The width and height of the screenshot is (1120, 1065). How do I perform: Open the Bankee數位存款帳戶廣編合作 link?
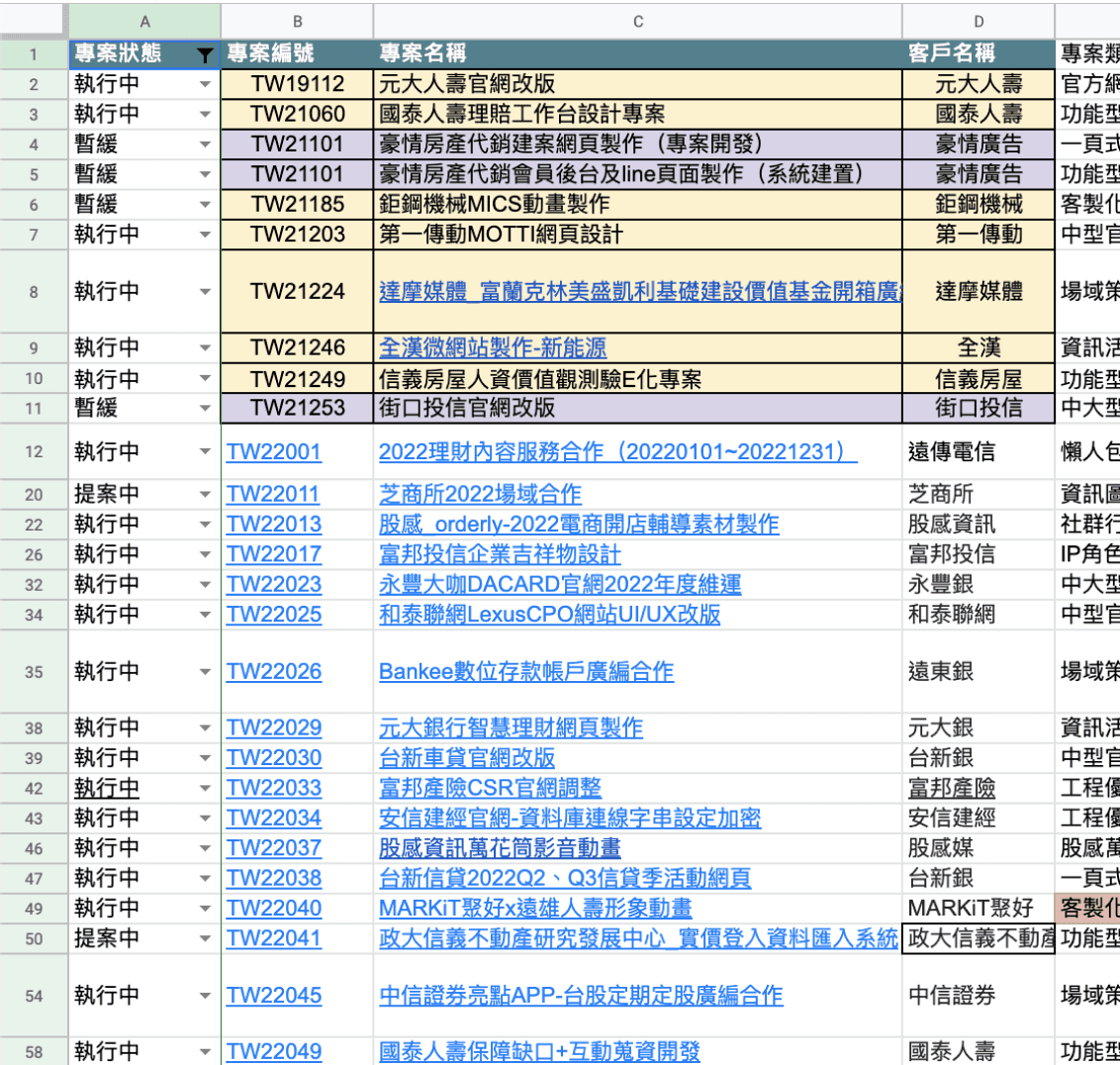526,672
